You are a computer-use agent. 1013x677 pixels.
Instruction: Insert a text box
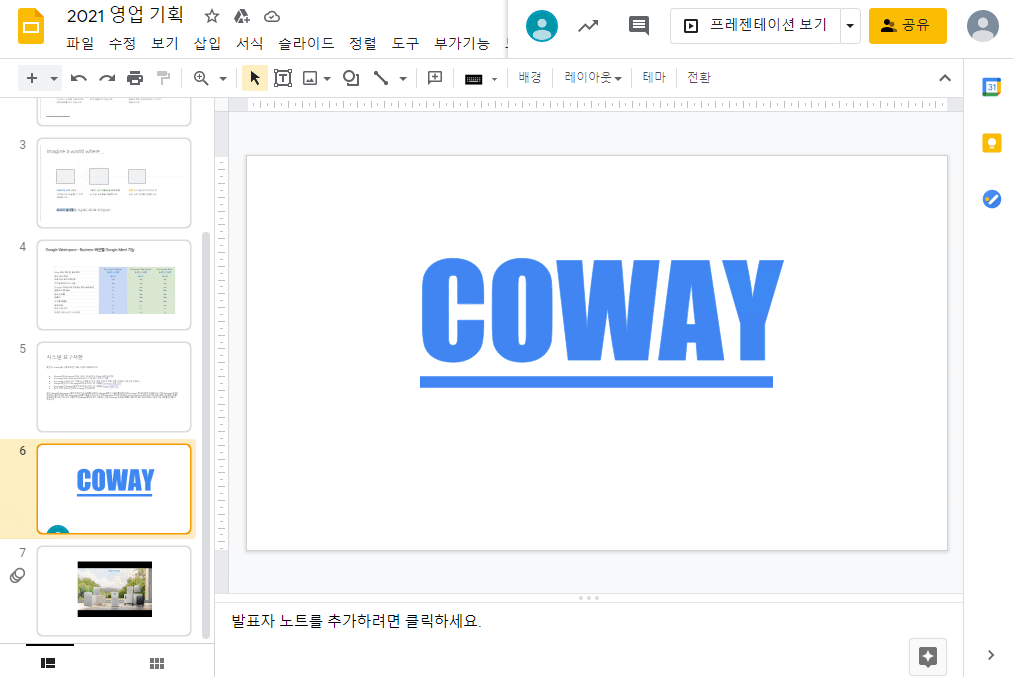283,78
